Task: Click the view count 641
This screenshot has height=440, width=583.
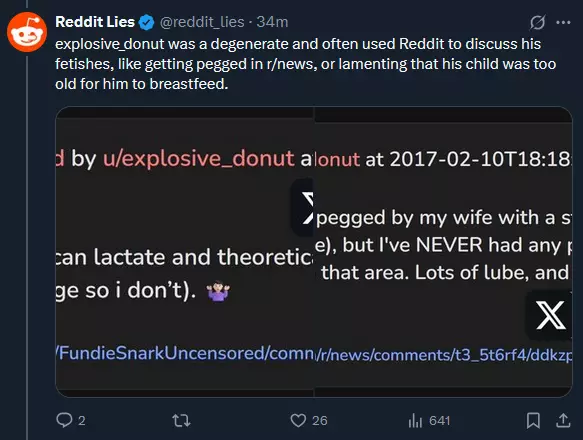Action: click(x=439, y=421)
